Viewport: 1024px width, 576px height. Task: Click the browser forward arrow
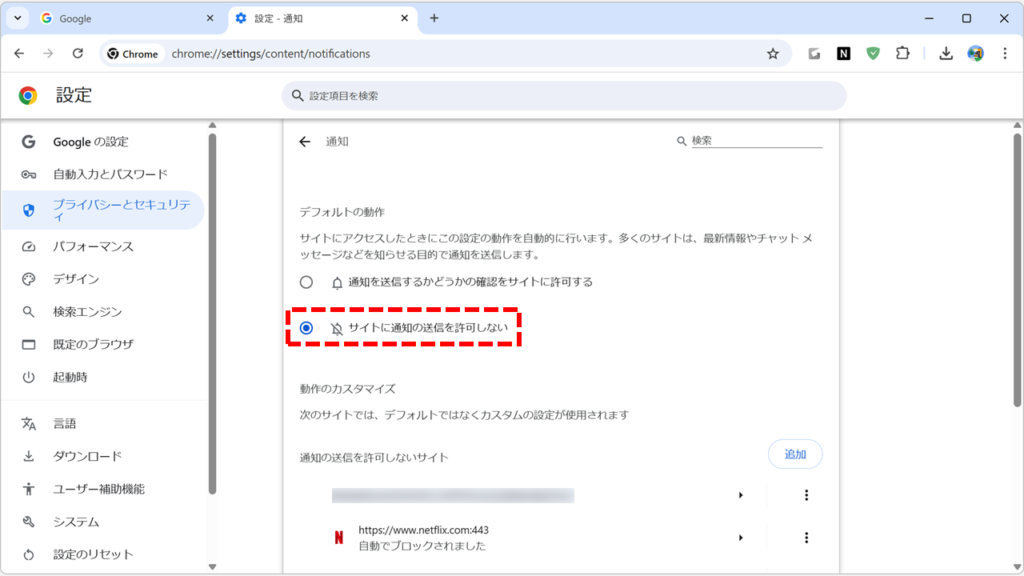point(48,54)
